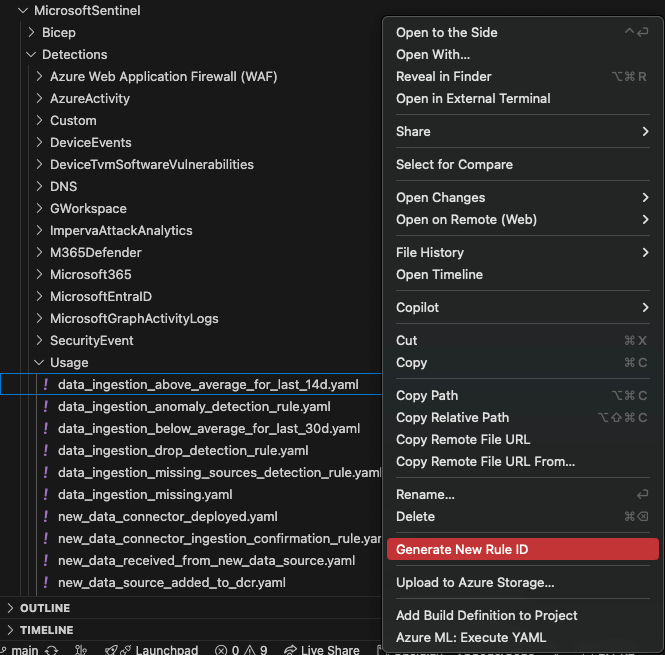
Task: Select Copy Path
Action: pyautogui.click(x=522, y=396)
